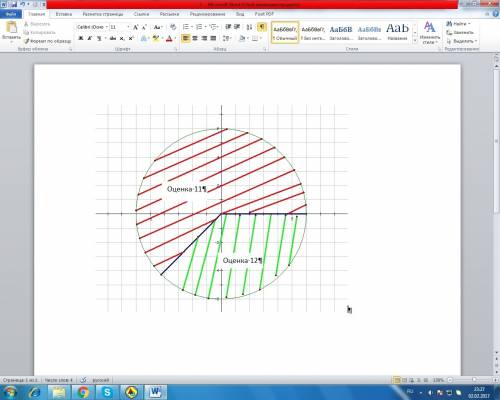This screenshot has height=400, width=500.
Task: Click Replace (Заменить)
Action: pos(460,32)
